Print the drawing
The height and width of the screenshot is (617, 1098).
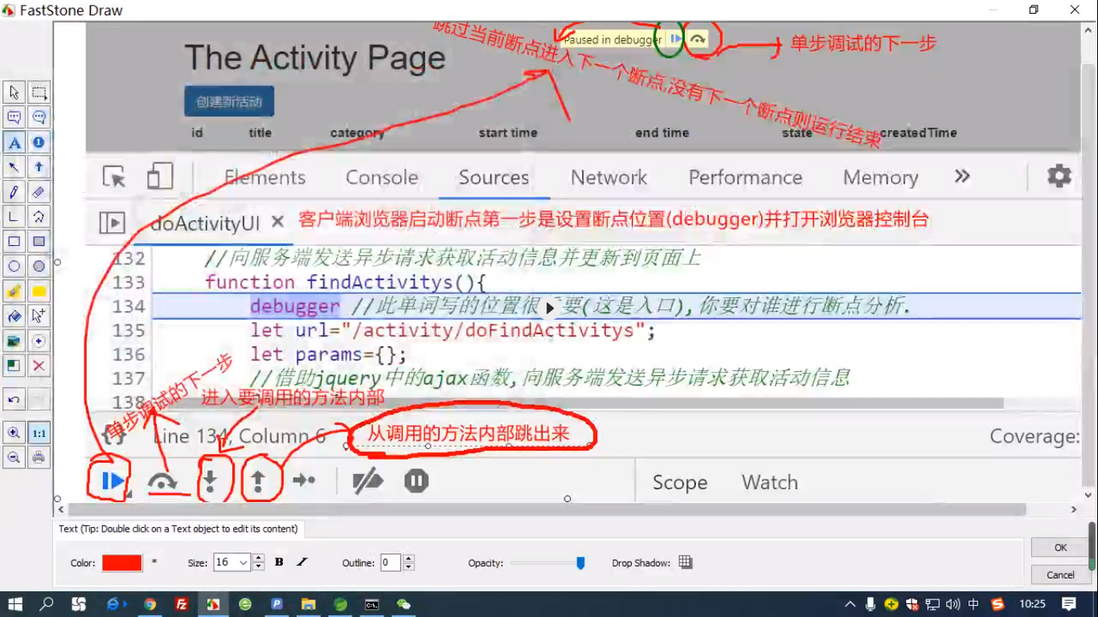[39, 457]
